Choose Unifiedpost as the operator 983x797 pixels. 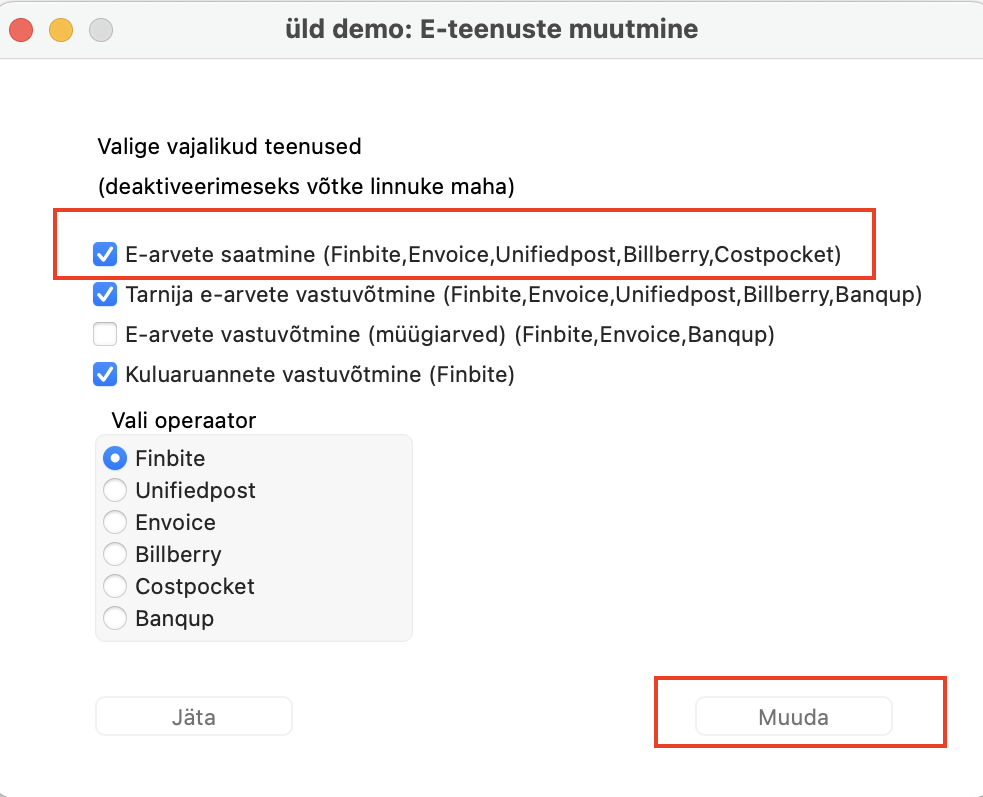pos(116,491)
